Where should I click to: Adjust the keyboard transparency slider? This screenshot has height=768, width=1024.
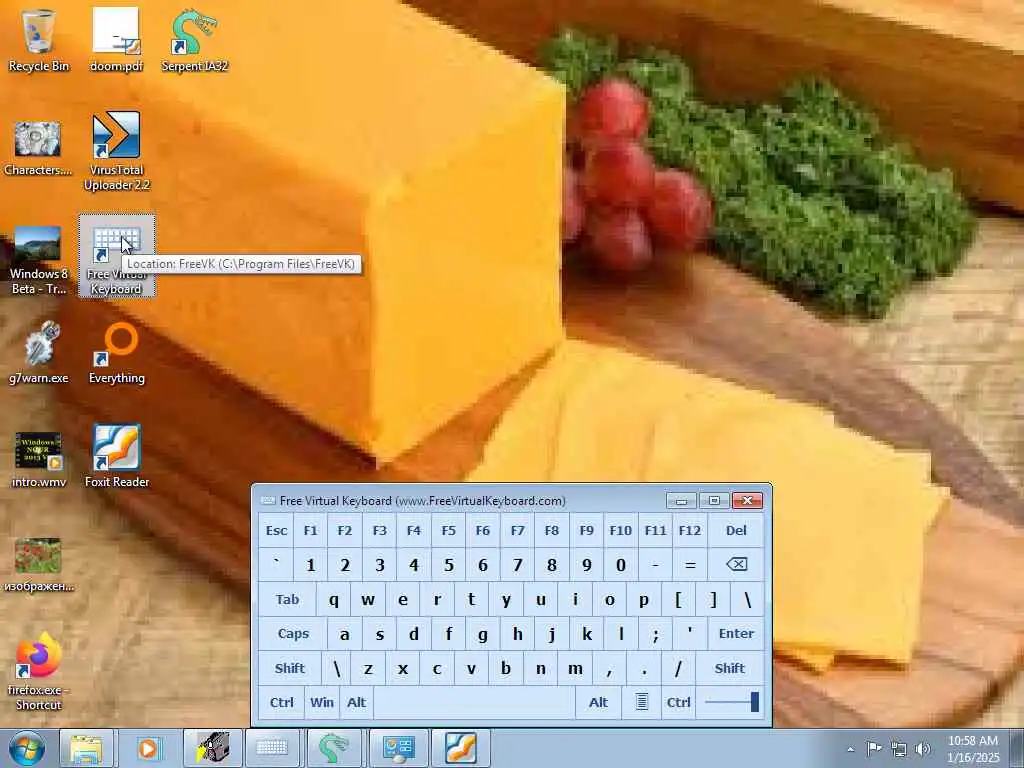[x=731, y=702]
